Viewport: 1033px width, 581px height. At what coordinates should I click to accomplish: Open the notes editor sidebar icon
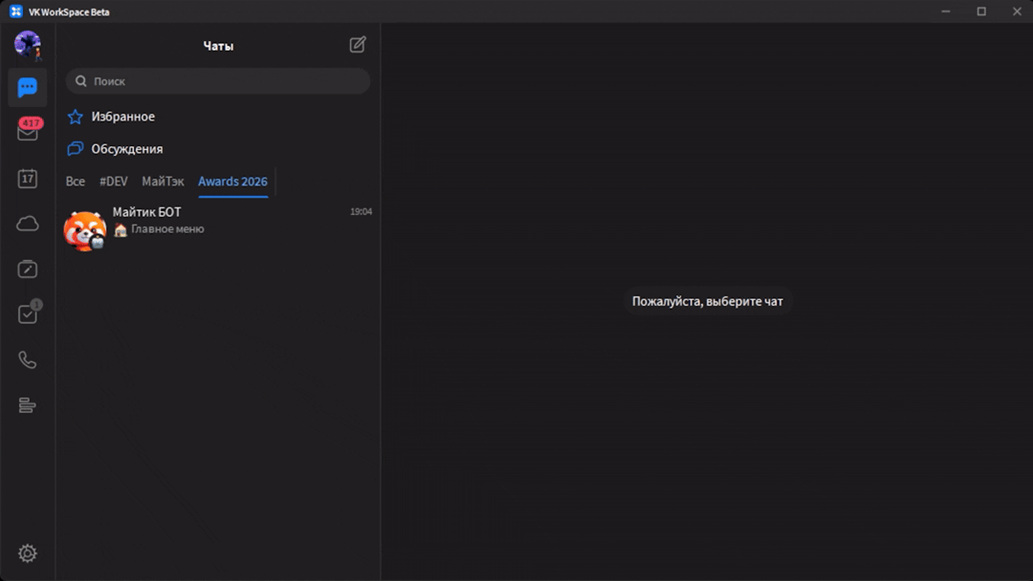27,269
